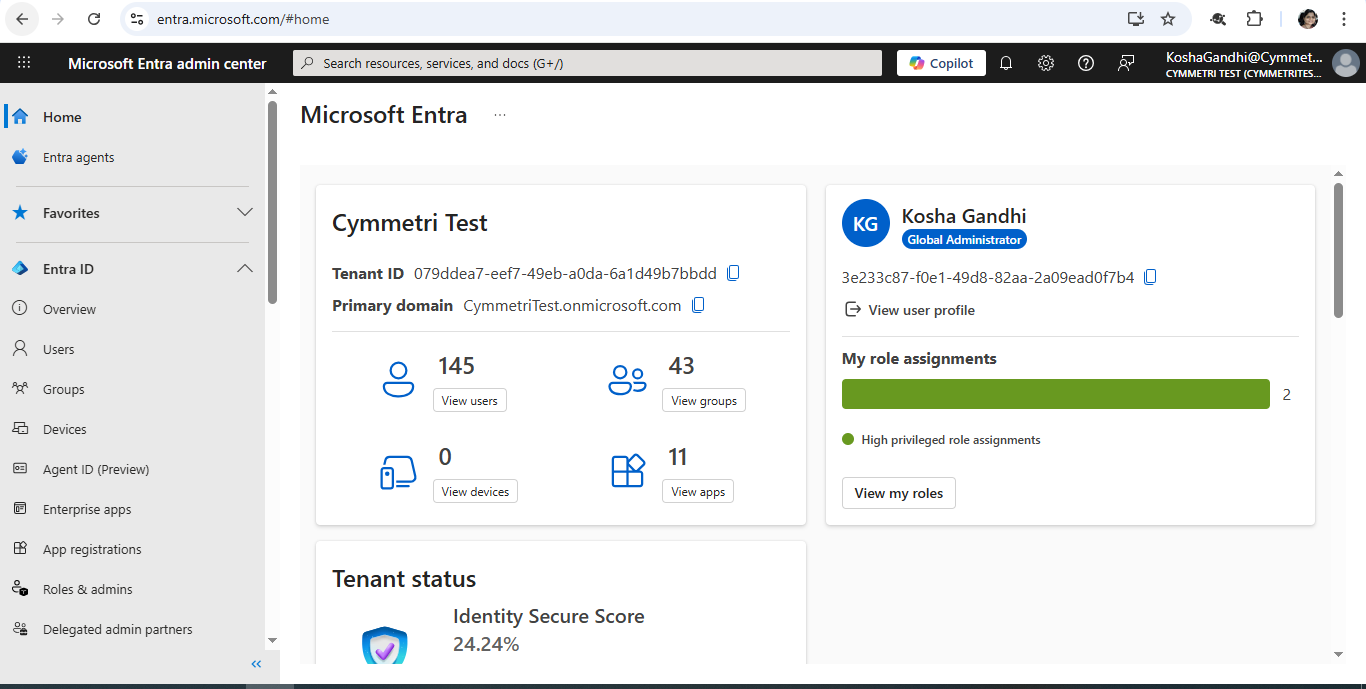Viewport: 1366px width, 689px height.
Task: Open Copilot in the header
Action: [941, 63]
